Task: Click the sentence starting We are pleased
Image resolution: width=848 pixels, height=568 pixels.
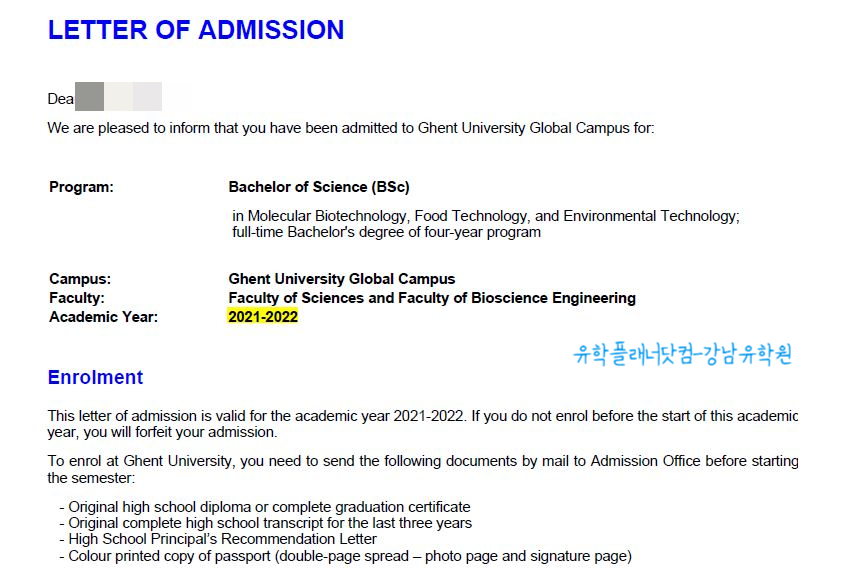Action: pyautogui.click(x=351, y=128)
